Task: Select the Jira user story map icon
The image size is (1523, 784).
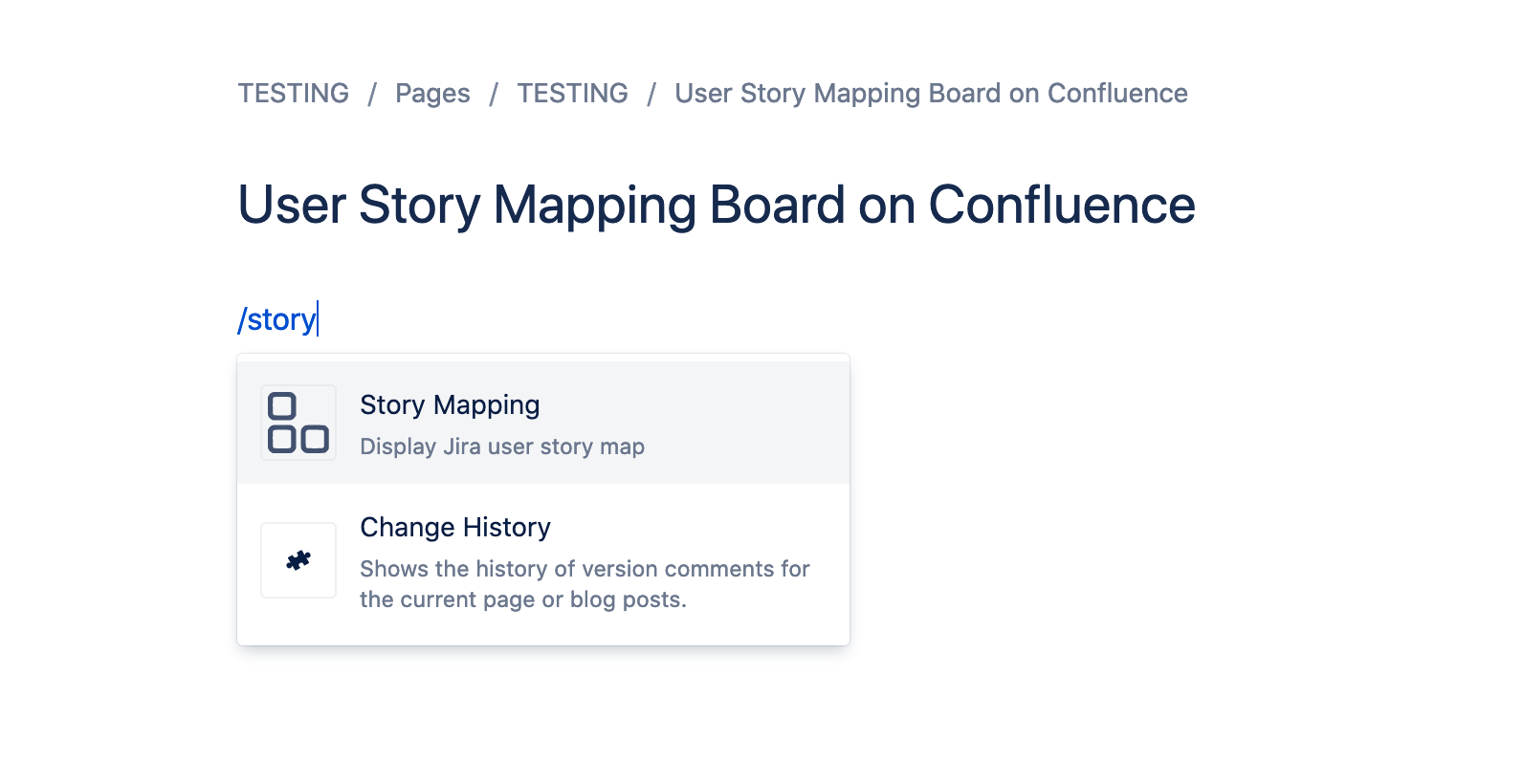Action: pyautogui.click(x=298, y=422)
